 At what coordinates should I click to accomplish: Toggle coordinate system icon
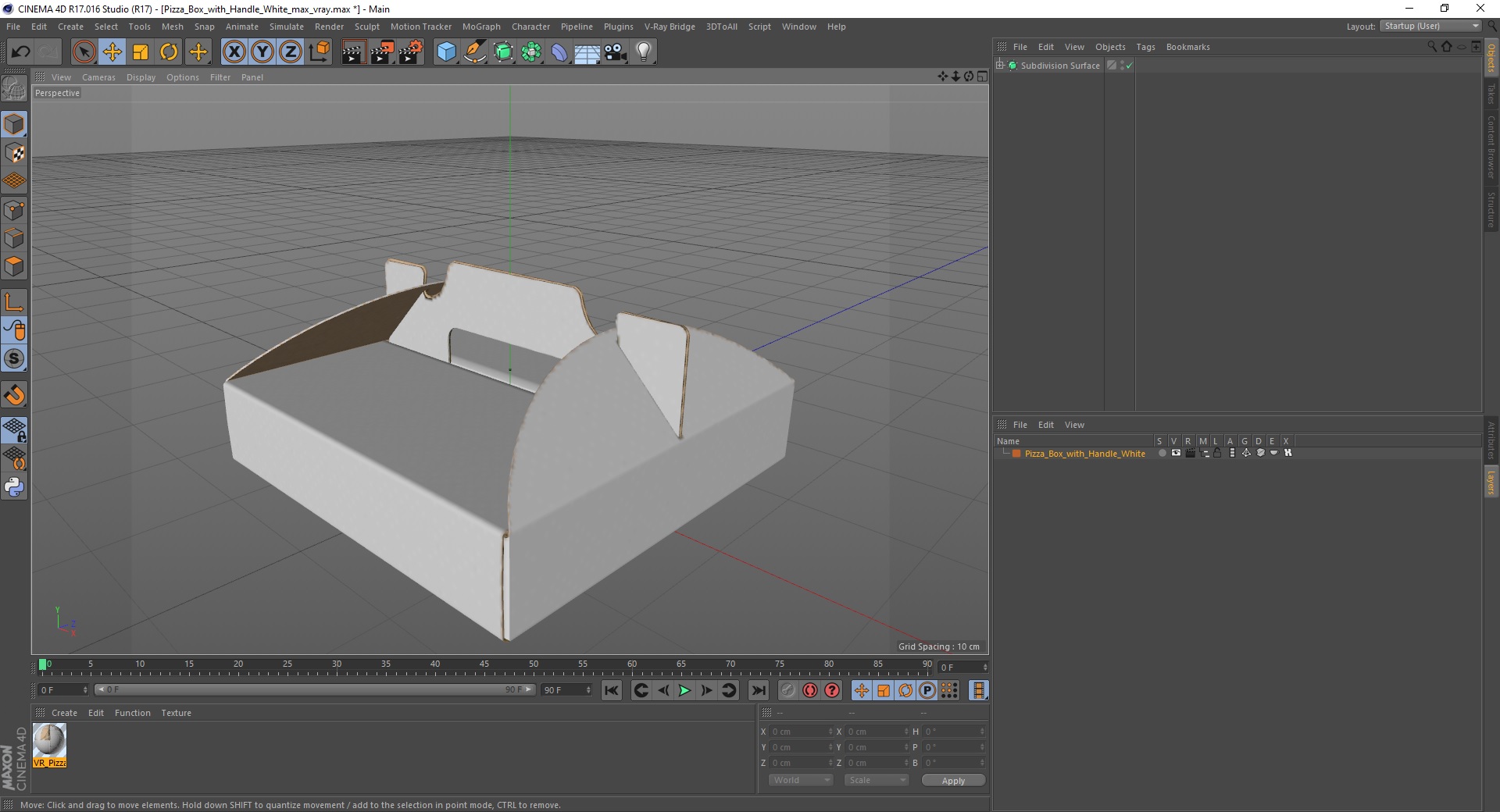(x=319, y=52)
